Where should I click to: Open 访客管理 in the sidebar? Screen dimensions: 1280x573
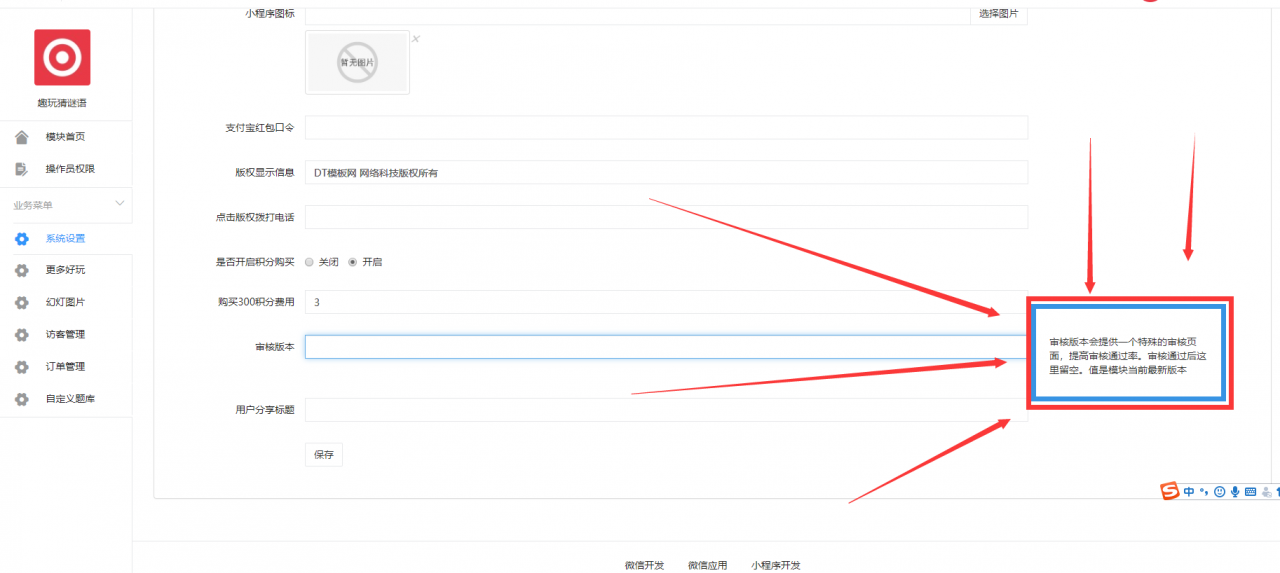(x=66, y=335)
